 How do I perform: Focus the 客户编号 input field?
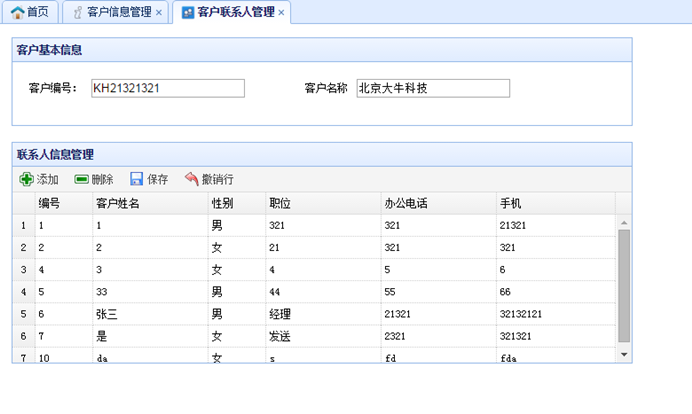168,88
